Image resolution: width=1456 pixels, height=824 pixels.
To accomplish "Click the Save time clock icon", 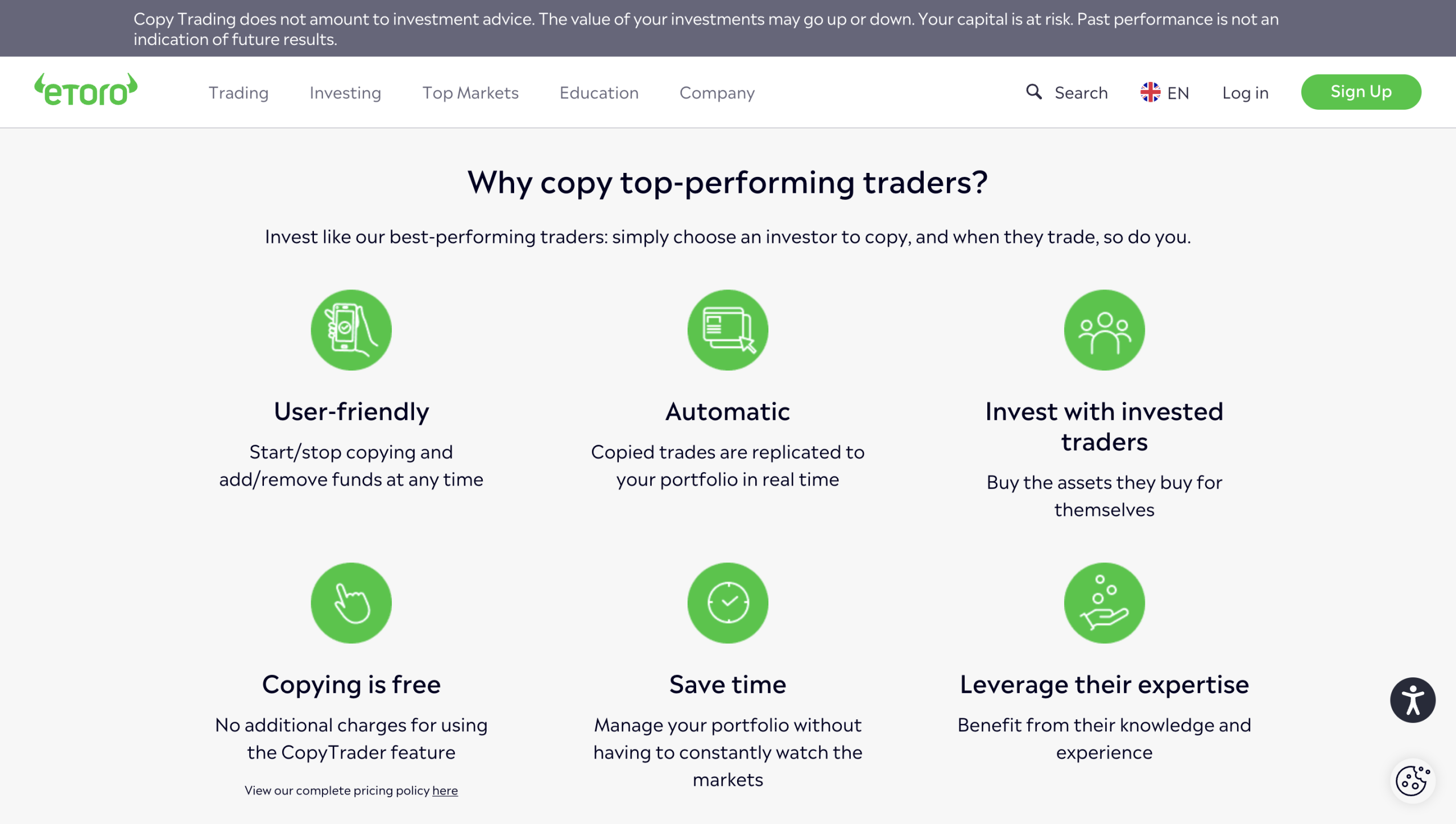I will [727, 603].
